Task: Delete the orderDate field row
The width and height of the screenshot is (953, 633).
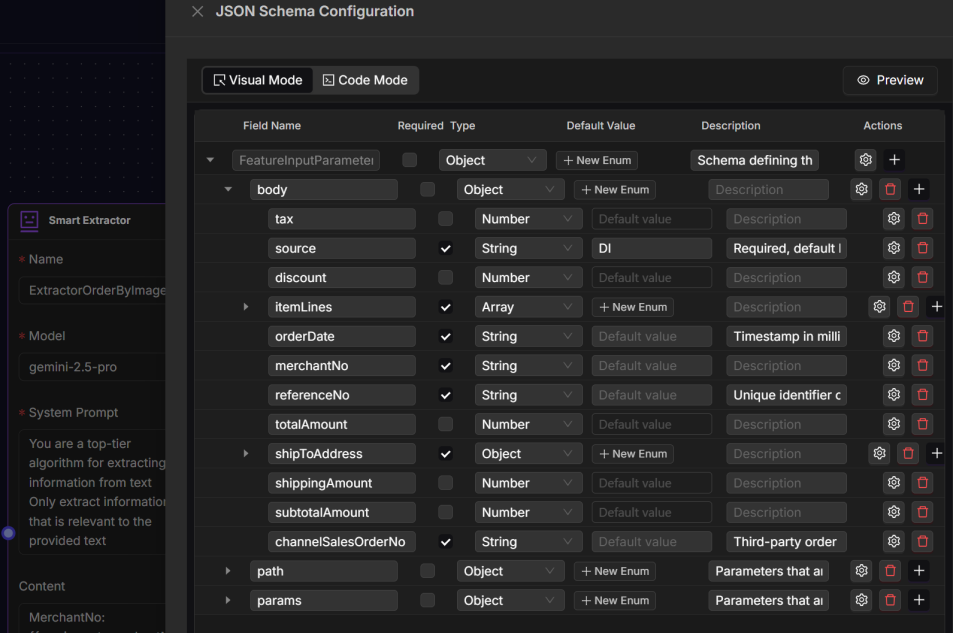Action: [x=921, y=336]
